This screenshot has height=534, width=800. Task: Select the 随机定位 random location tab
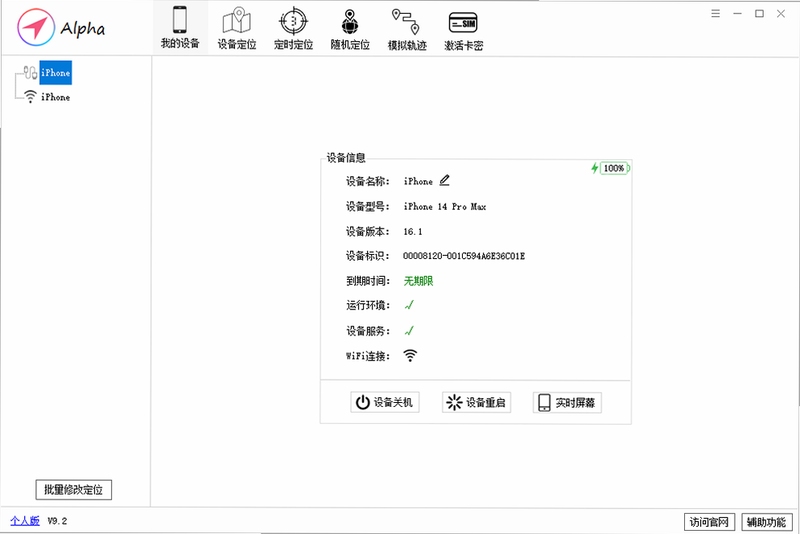350,28
